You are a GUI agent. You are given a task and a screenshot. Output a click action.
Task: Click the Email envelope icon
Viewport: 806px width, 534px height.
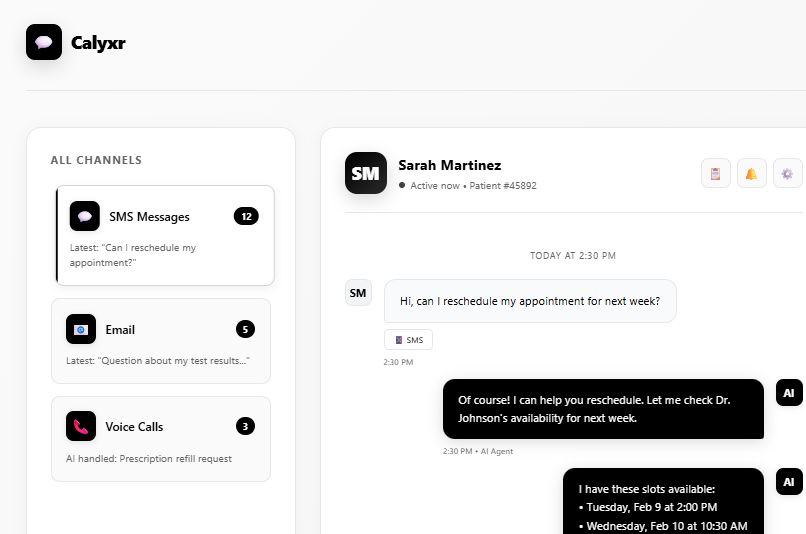[x=81, y=329]
